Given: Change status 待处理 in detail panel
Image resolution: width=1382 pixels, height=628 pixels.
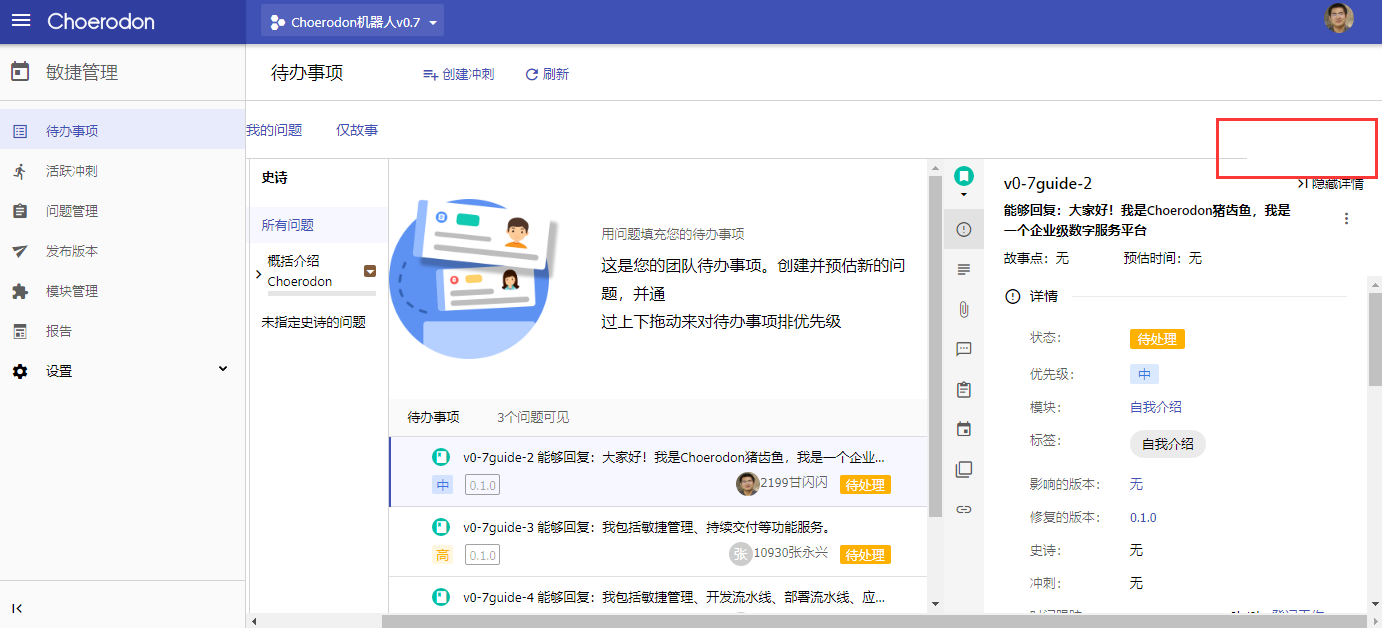Looking at the screenshot, I should point(1157,339).
